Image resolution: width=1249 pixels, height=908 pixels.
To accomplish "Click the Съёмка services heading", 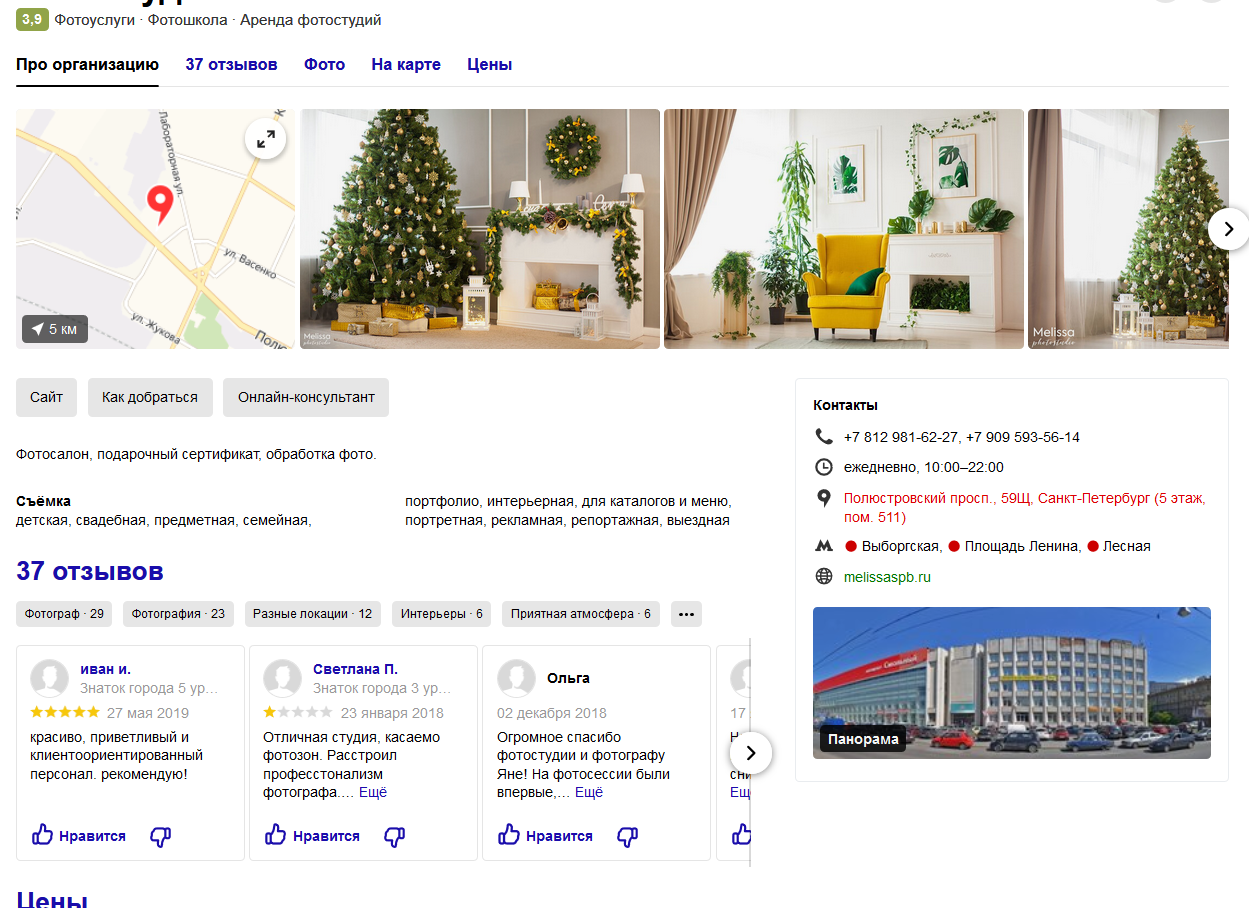I will 43,501.
